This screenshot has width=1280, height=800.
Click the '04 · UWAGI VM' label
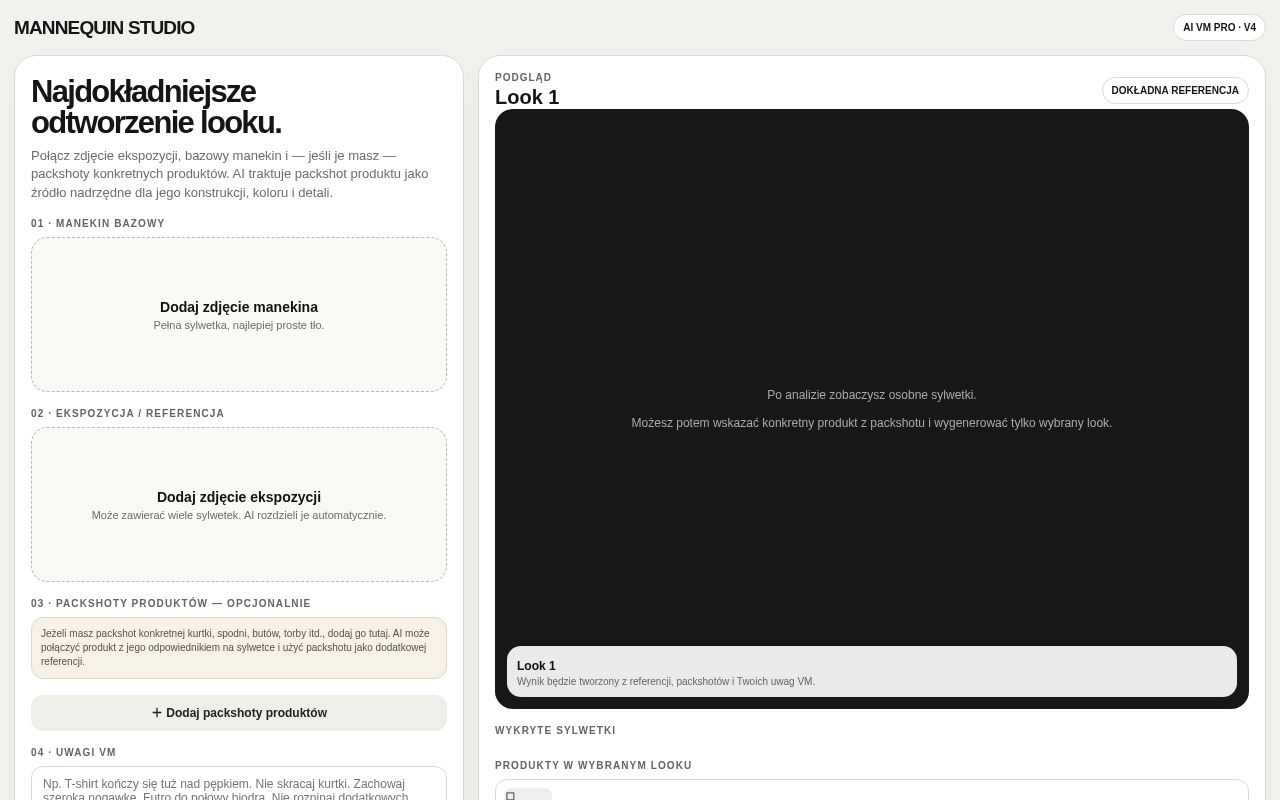74,753
